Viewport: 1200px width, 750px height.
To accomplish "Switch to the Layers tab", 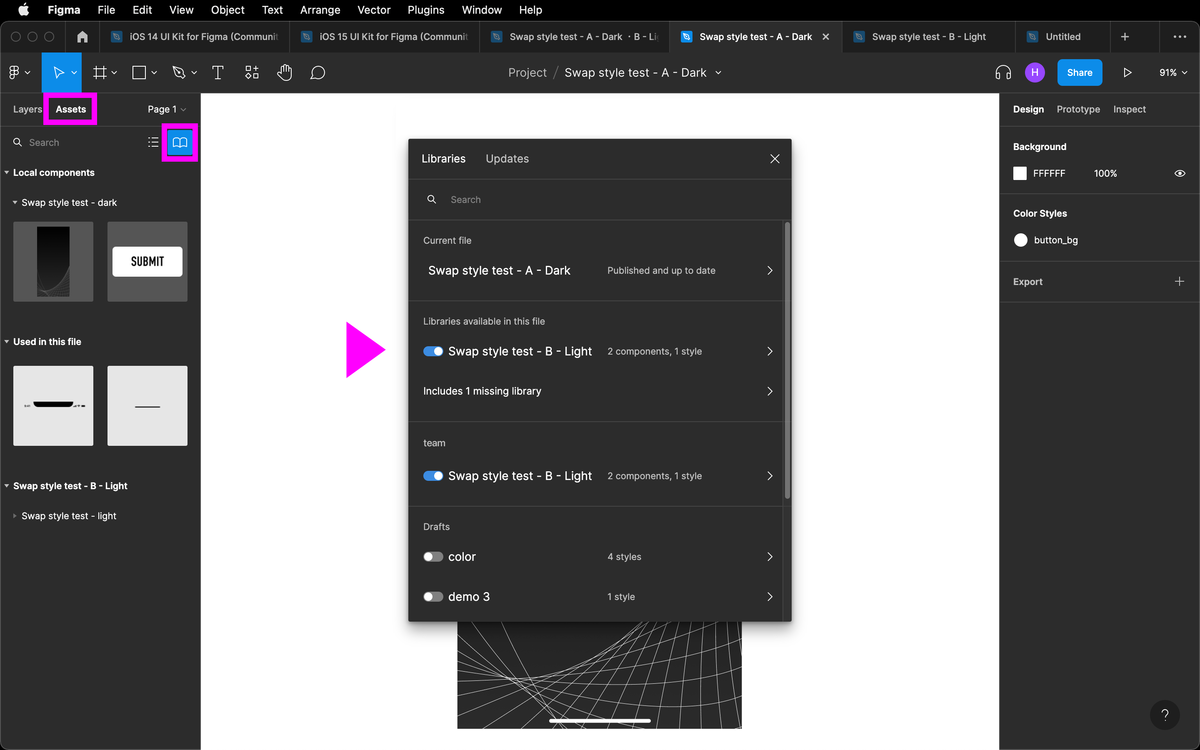I will coord(28,110).
